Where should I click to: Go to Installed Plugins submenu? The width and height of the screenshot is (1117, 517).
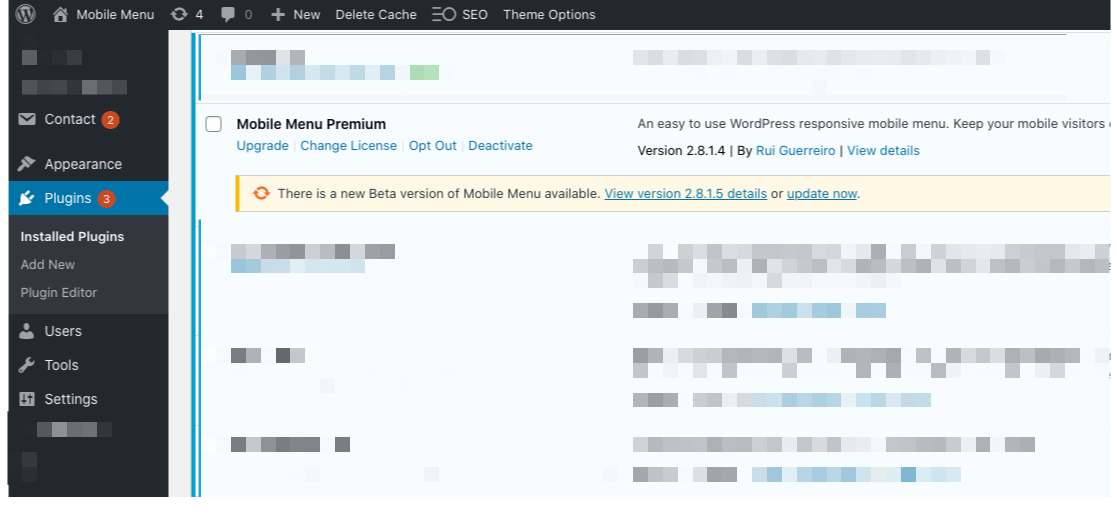pos(72,236)
